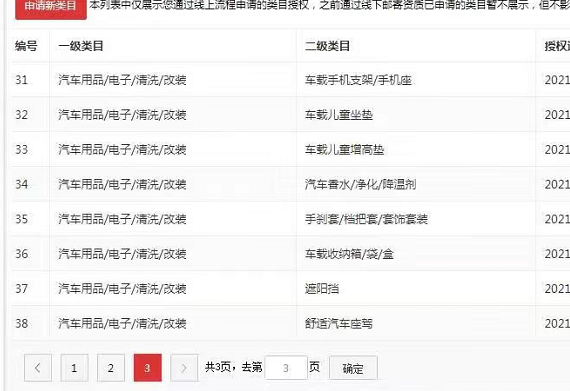Screen dimensions: 570x391
Task: Click 车载儿童坐垫 category cell
Action: click(x=339, y=115)
